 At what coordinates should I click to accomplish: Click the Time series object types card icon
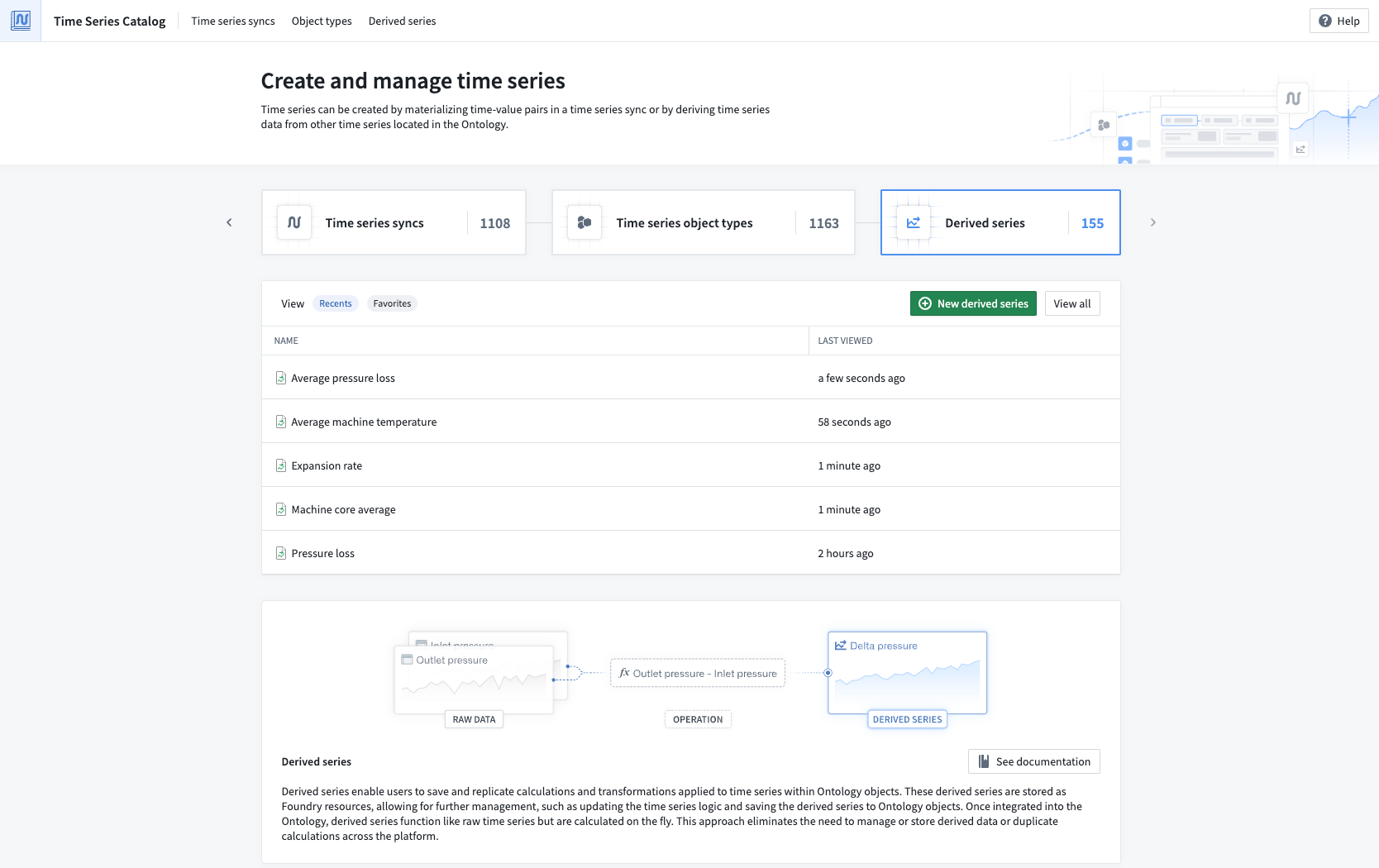(x=585, y=222)
